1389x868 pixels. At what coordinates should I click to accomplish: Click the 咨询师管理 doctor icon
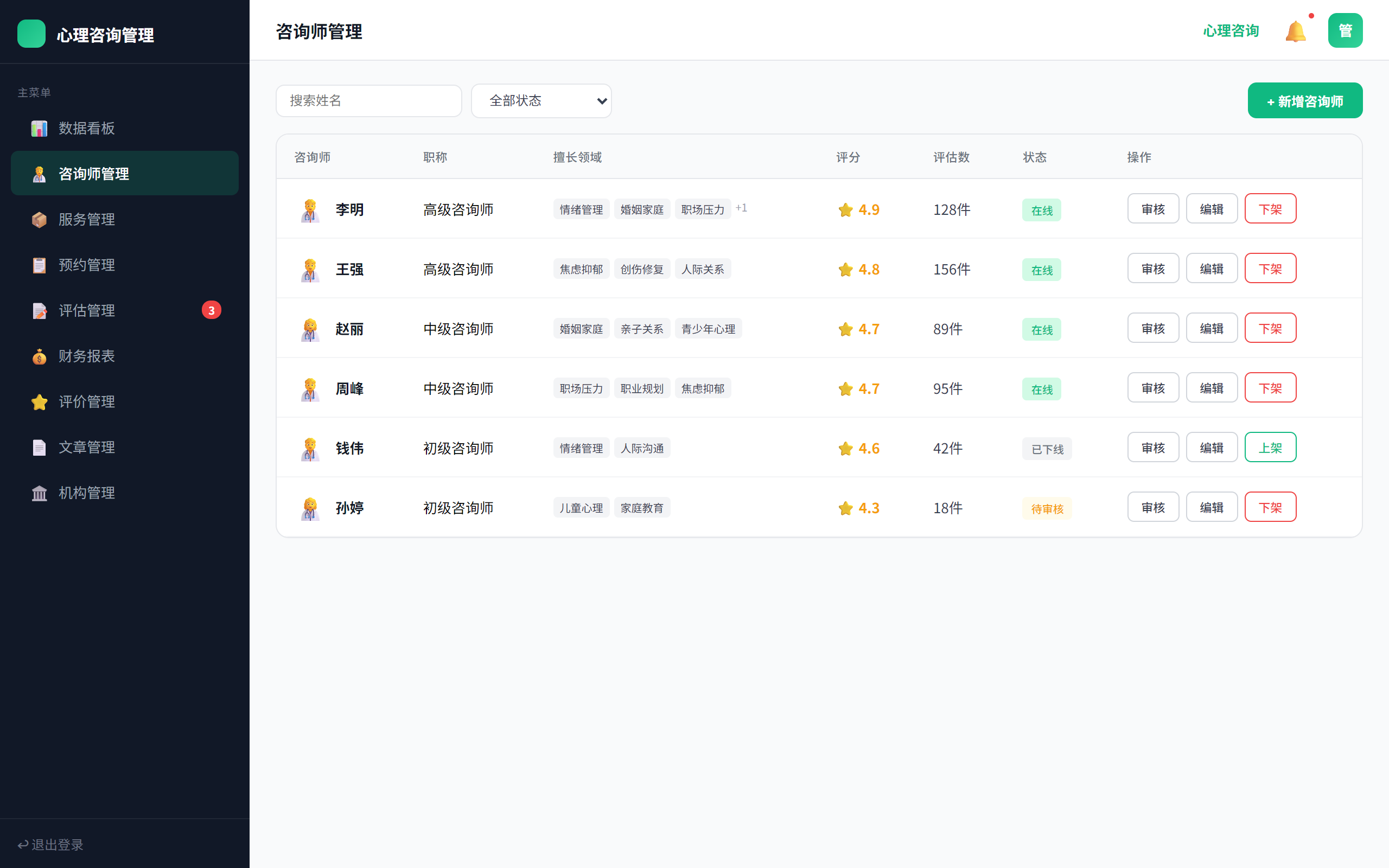coord(39,174)
